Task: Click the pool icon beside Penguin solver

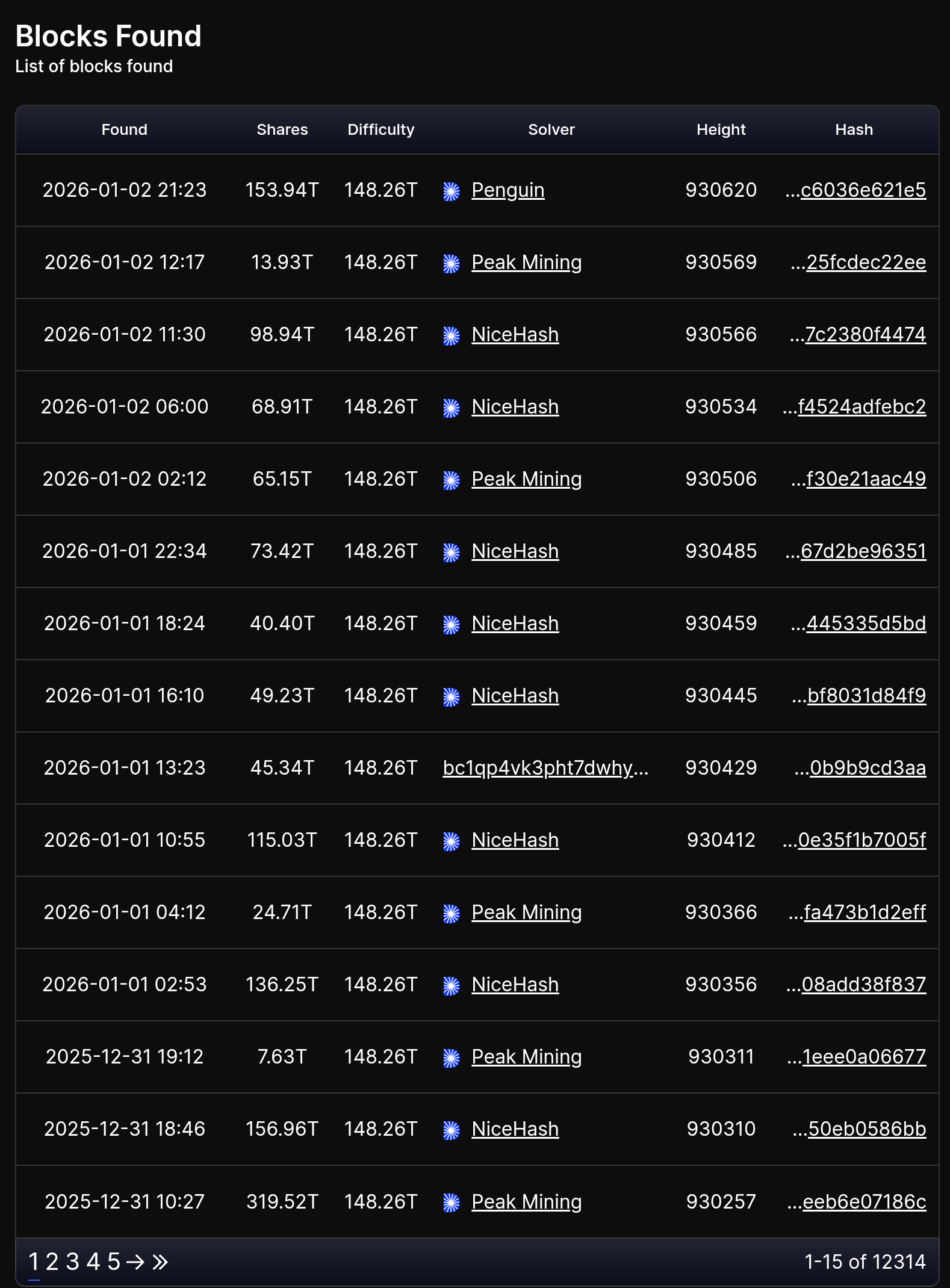Action: click(452, 191)
